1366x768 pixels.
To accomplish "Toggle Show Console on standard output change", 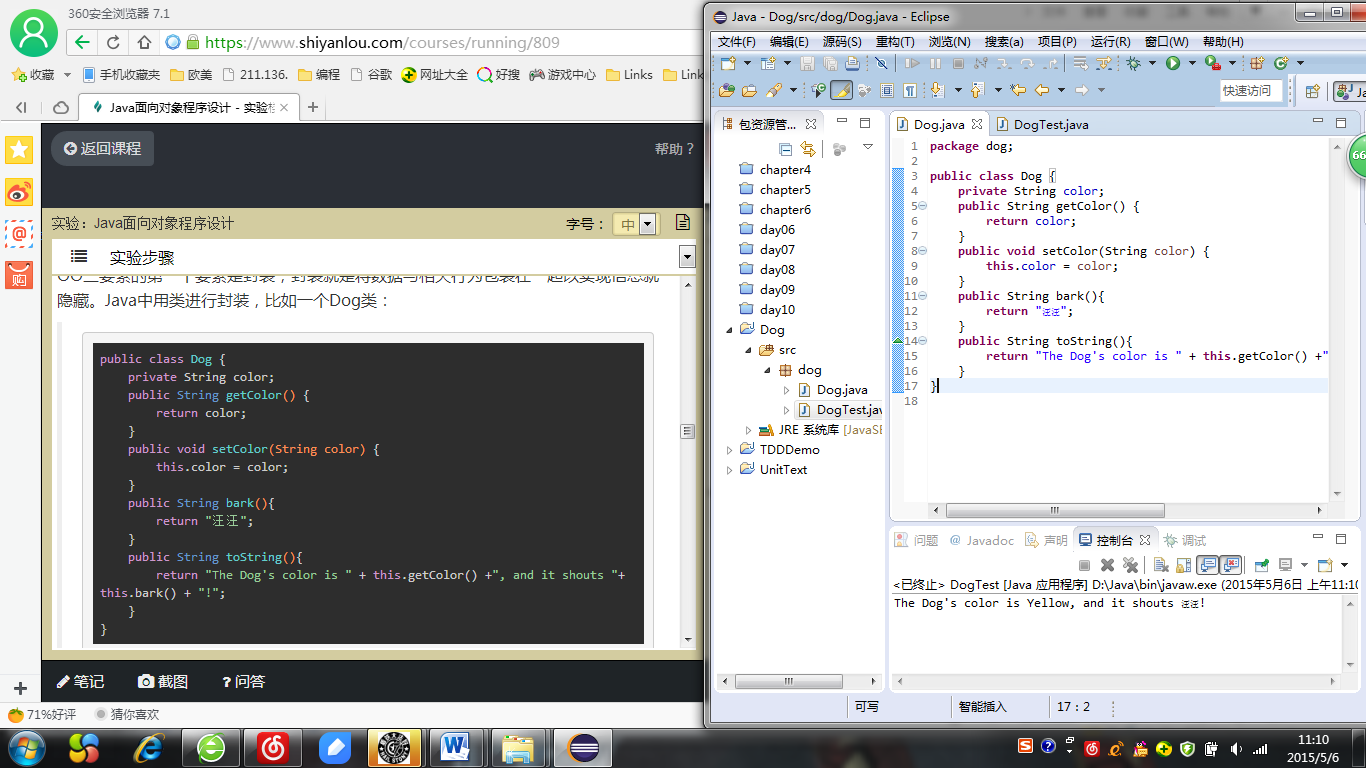I will pyautogui.click(x=1207, y=565).
